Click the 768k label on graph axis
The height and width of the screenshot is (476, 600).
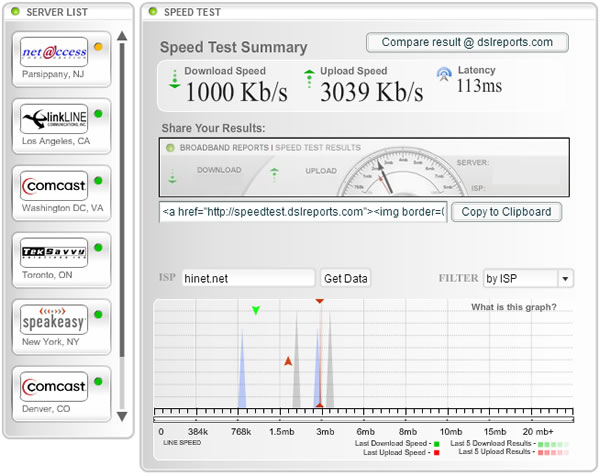click(x=241, y=432)
